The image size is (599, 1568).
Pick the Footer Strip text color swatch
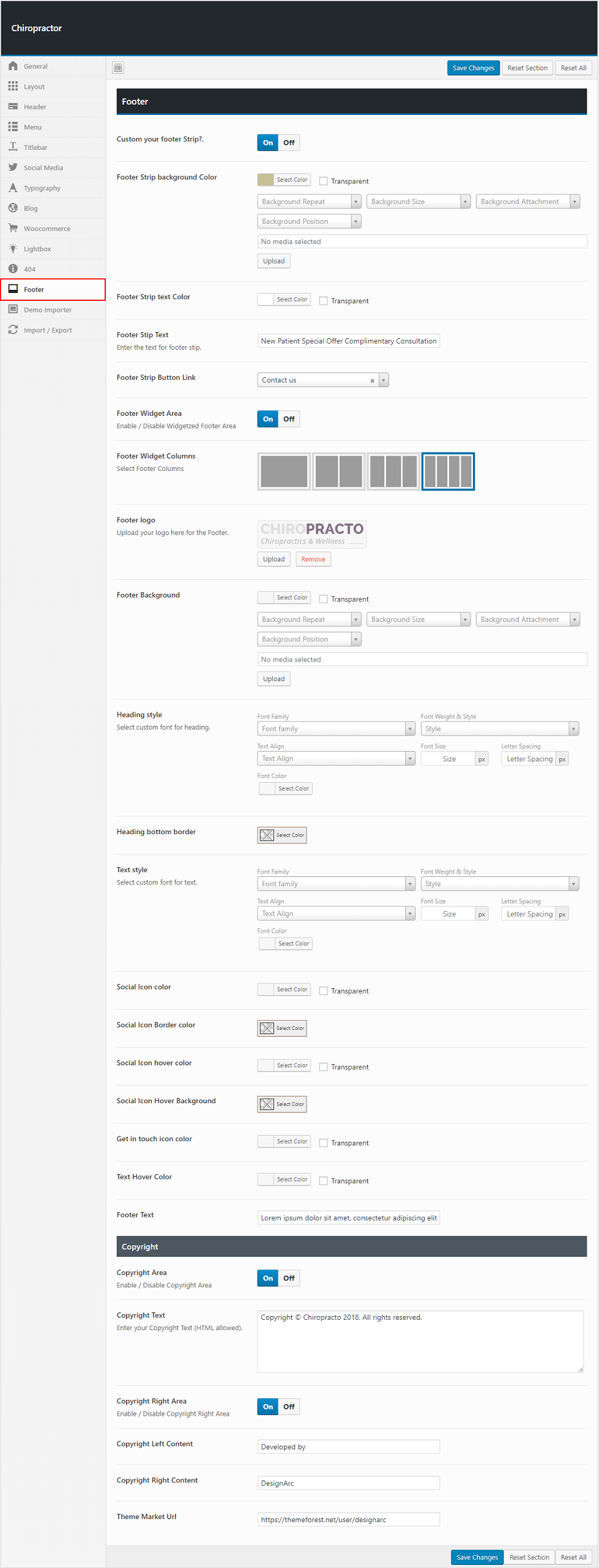[266, 300]
